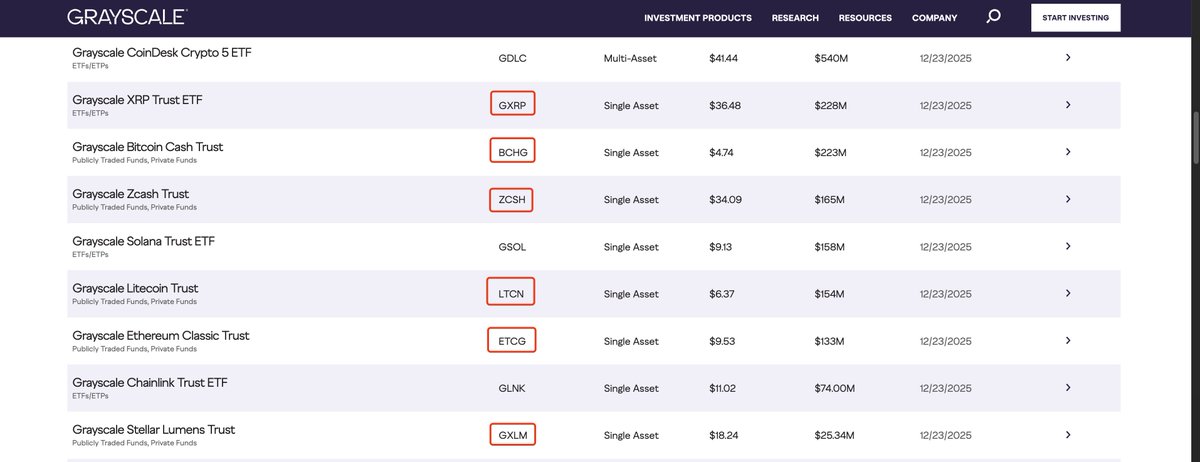Expand the Grayscale CoinDesk Crypto 5 ETF row arrow
The width and height of the screenshot is (1200, 462).
coord(1068,58)
